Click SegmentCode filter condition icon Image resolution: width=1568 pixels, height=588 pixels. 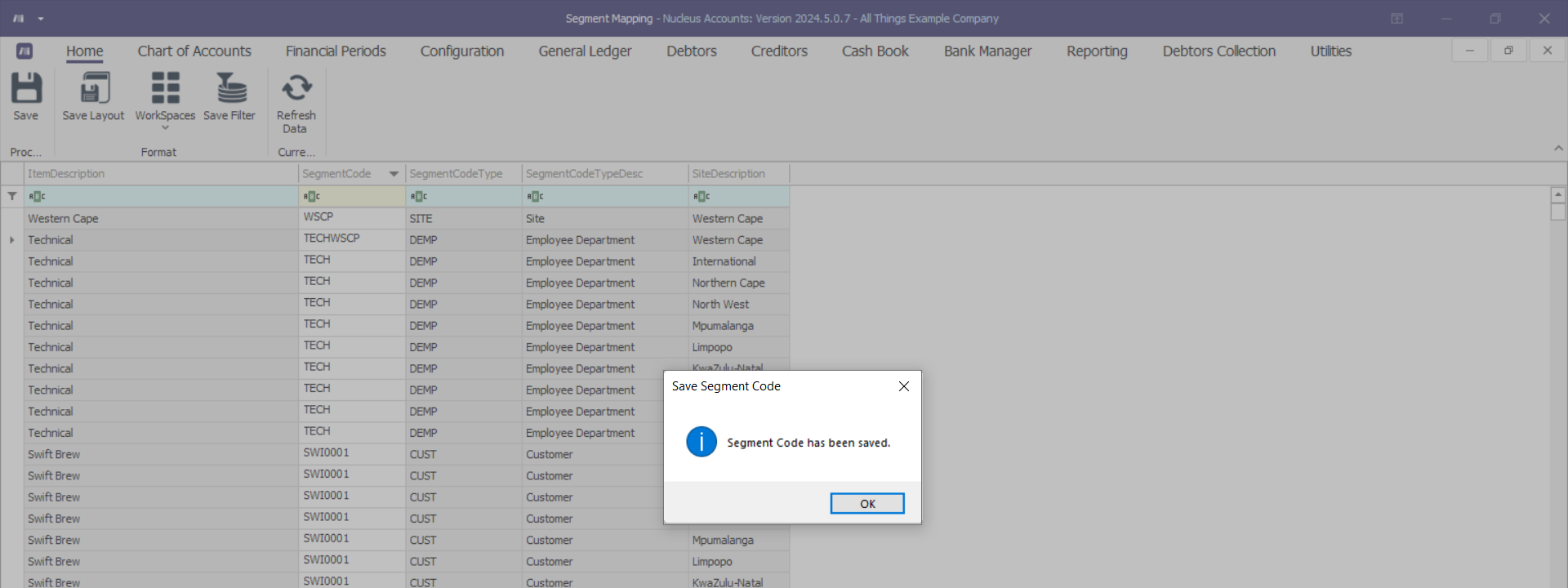[x=312, y=196]
